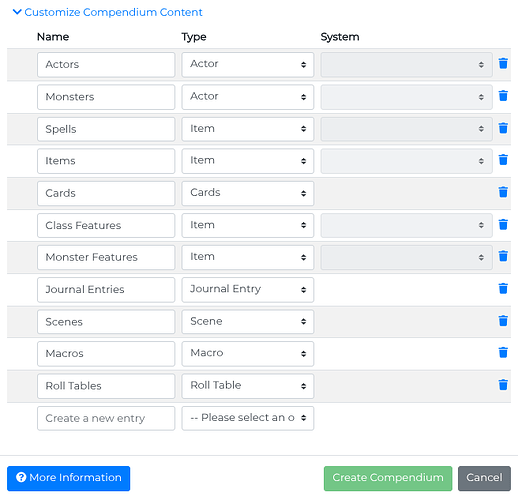
Task: Click the 'Create a new entry' name field
Action: (106, 418)
